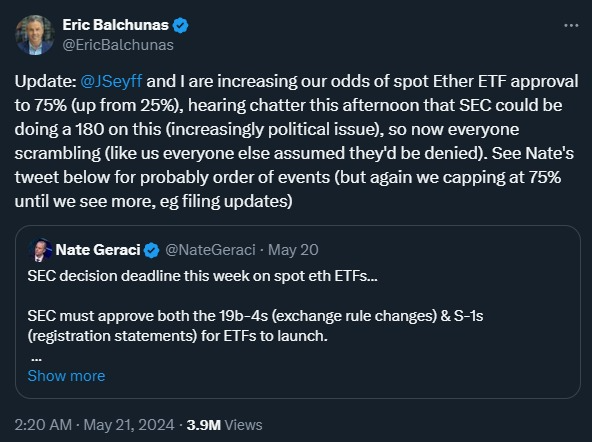592x442 pixels.
Task: Click Eric Balchunas blue verified badge
Action: click(x=180, y=25)
